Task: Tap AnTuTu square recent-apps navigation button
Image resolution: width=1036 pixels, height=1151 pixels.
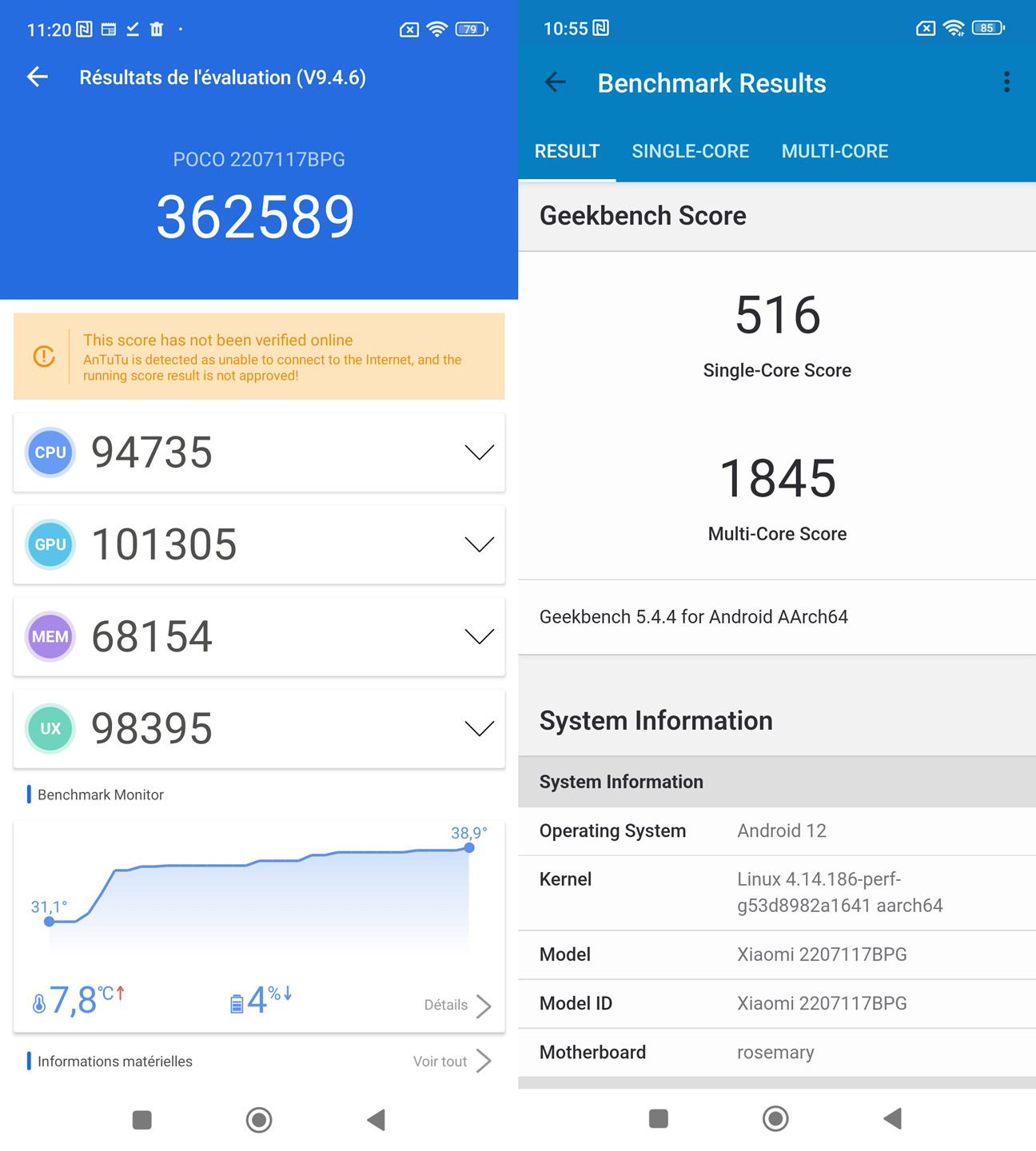Action: click(x=142, y=1120)
